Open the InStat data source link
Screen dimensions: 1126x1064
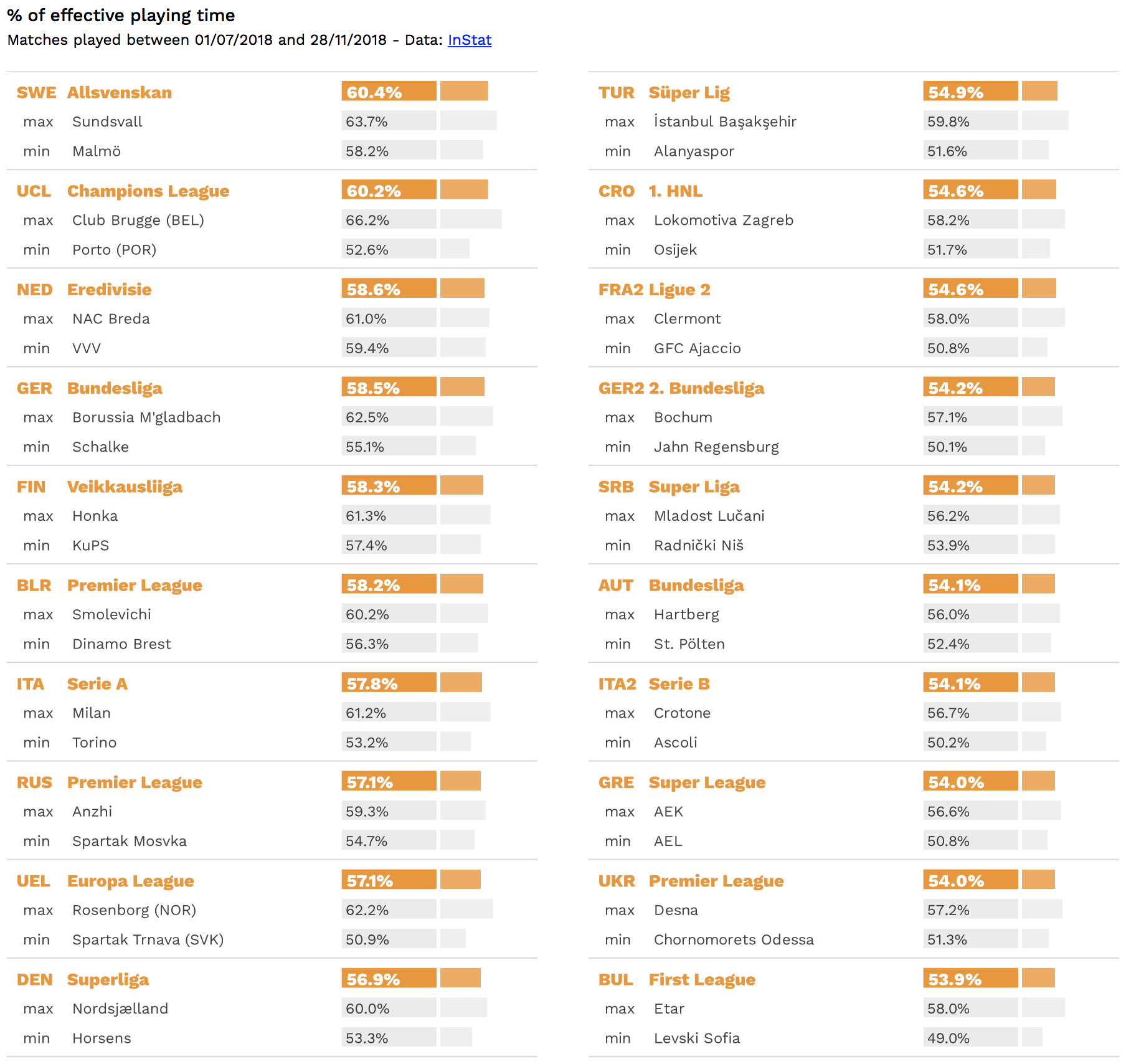click(x=470, y=40)
